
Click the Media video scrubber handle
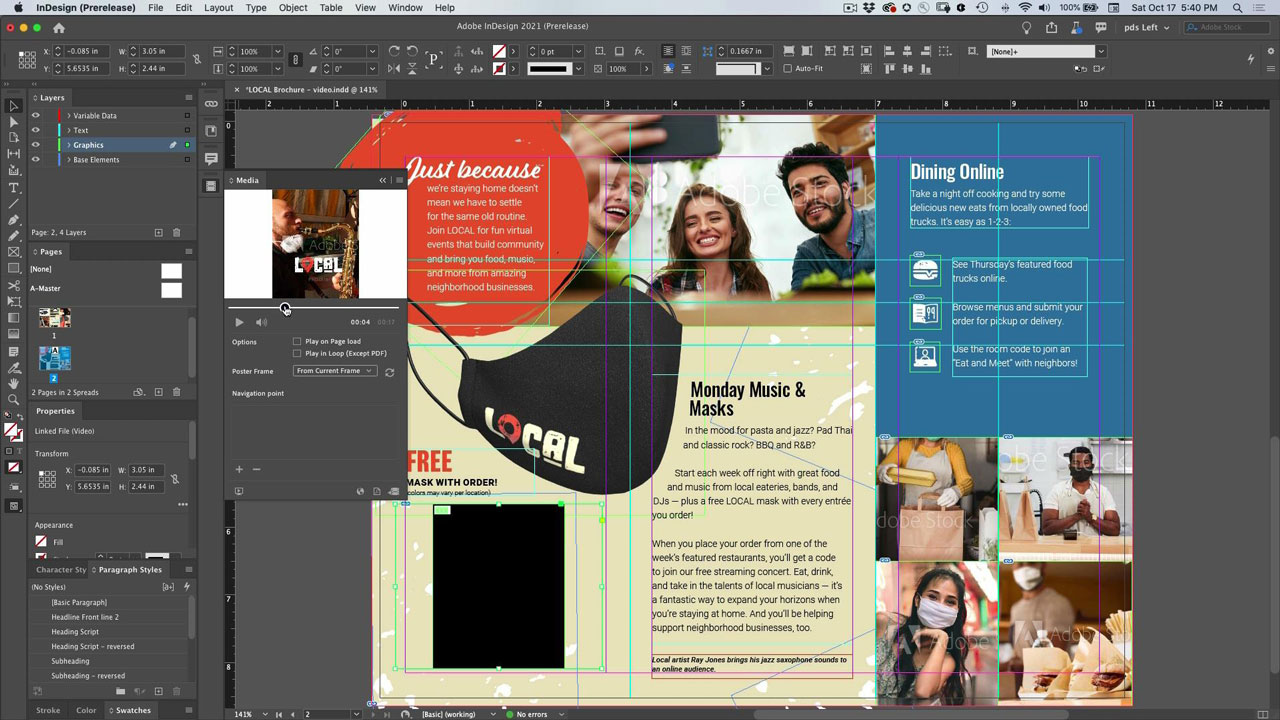(285, 308)
